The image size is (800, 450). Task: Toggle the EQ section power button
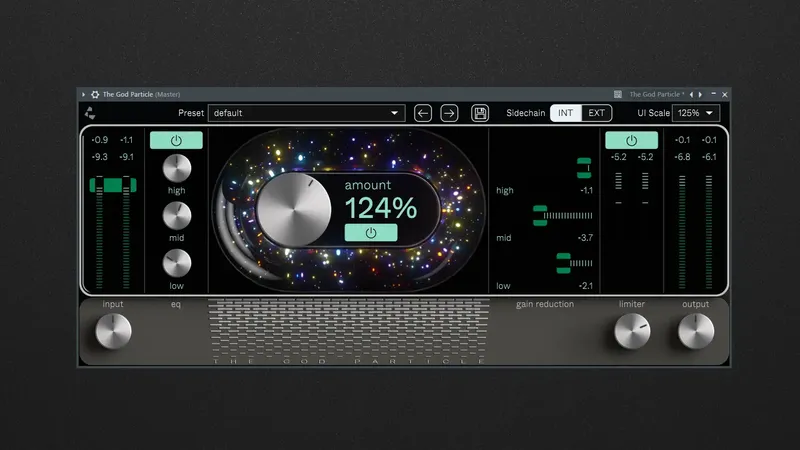(176, 140)
